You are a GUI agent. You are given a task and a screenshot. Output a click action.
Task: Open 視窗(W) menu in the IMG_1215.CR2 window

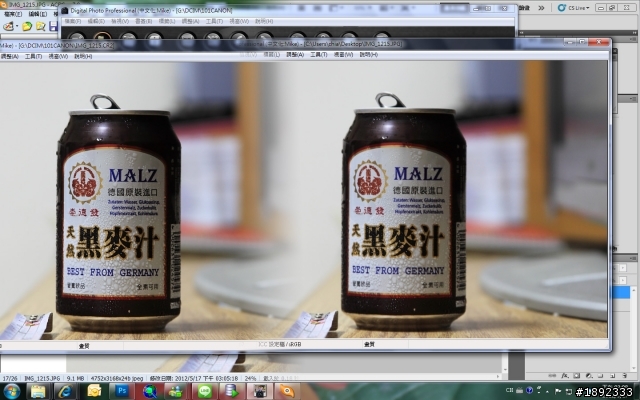[x=58, y=56]
